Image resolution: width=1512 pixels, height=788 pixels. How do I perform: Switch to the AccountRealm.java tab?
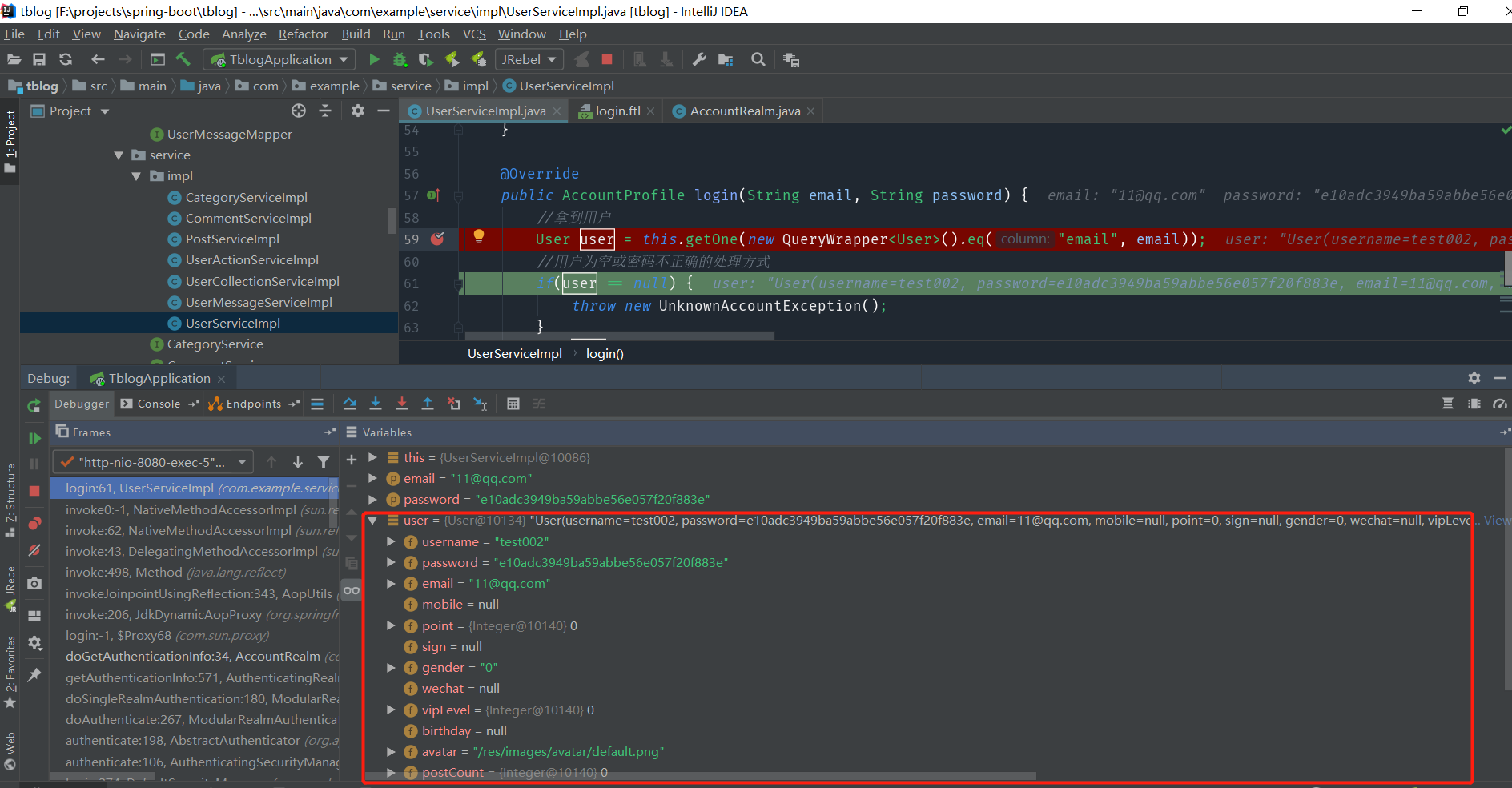(745, 111)
